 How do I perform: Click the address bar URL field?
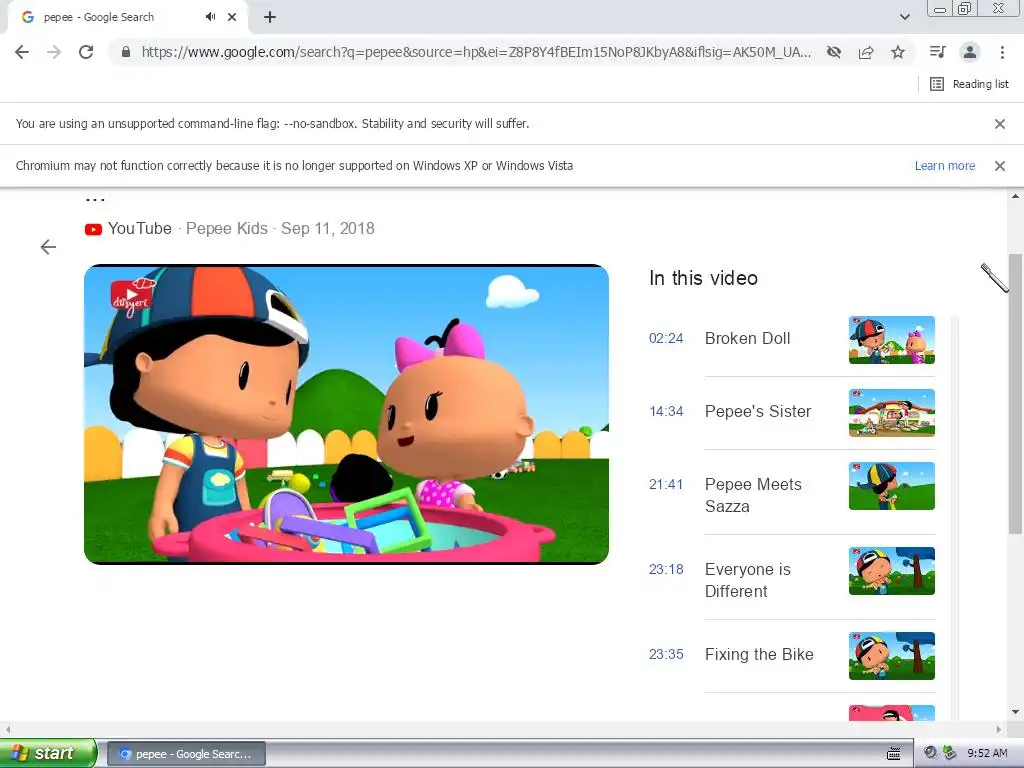[x=476, y=52]
